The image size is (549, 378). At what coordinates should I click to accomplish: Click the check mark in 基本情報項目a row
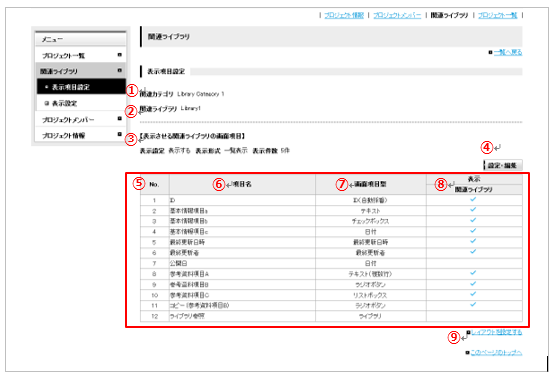(x=473, y=210)
